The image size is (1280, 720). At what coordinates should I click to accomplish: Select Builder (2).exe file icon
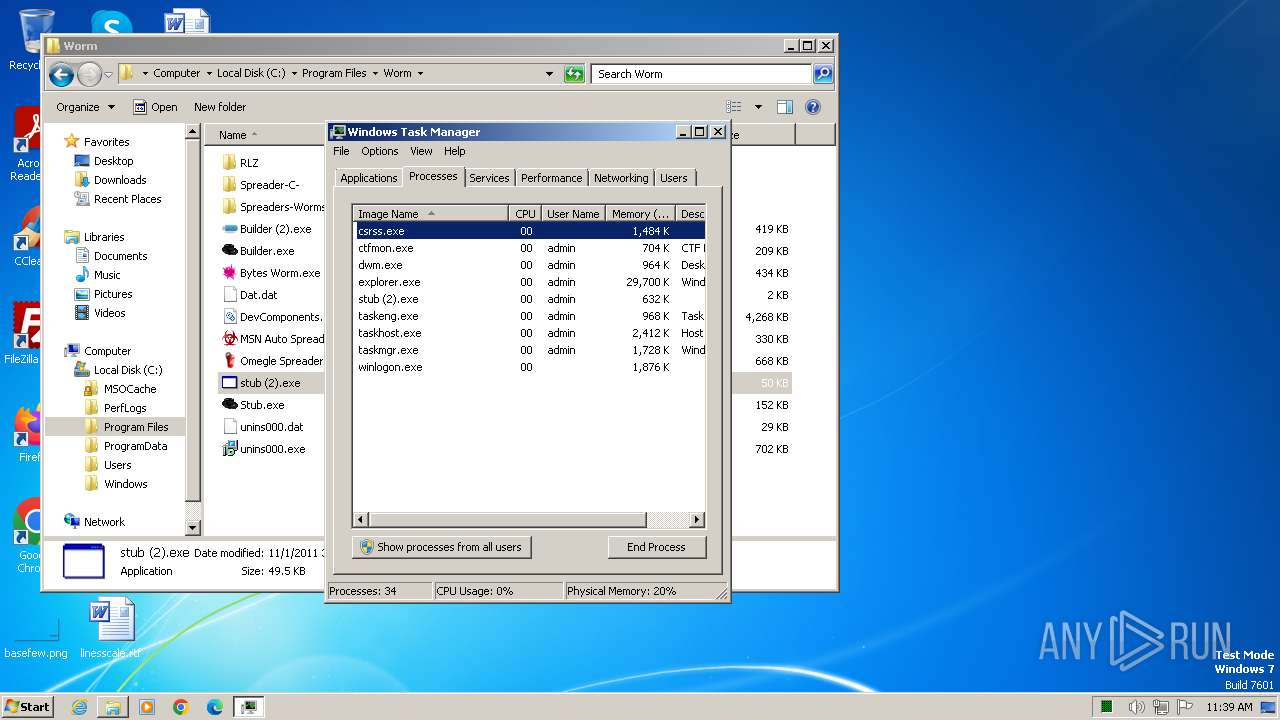229,229
